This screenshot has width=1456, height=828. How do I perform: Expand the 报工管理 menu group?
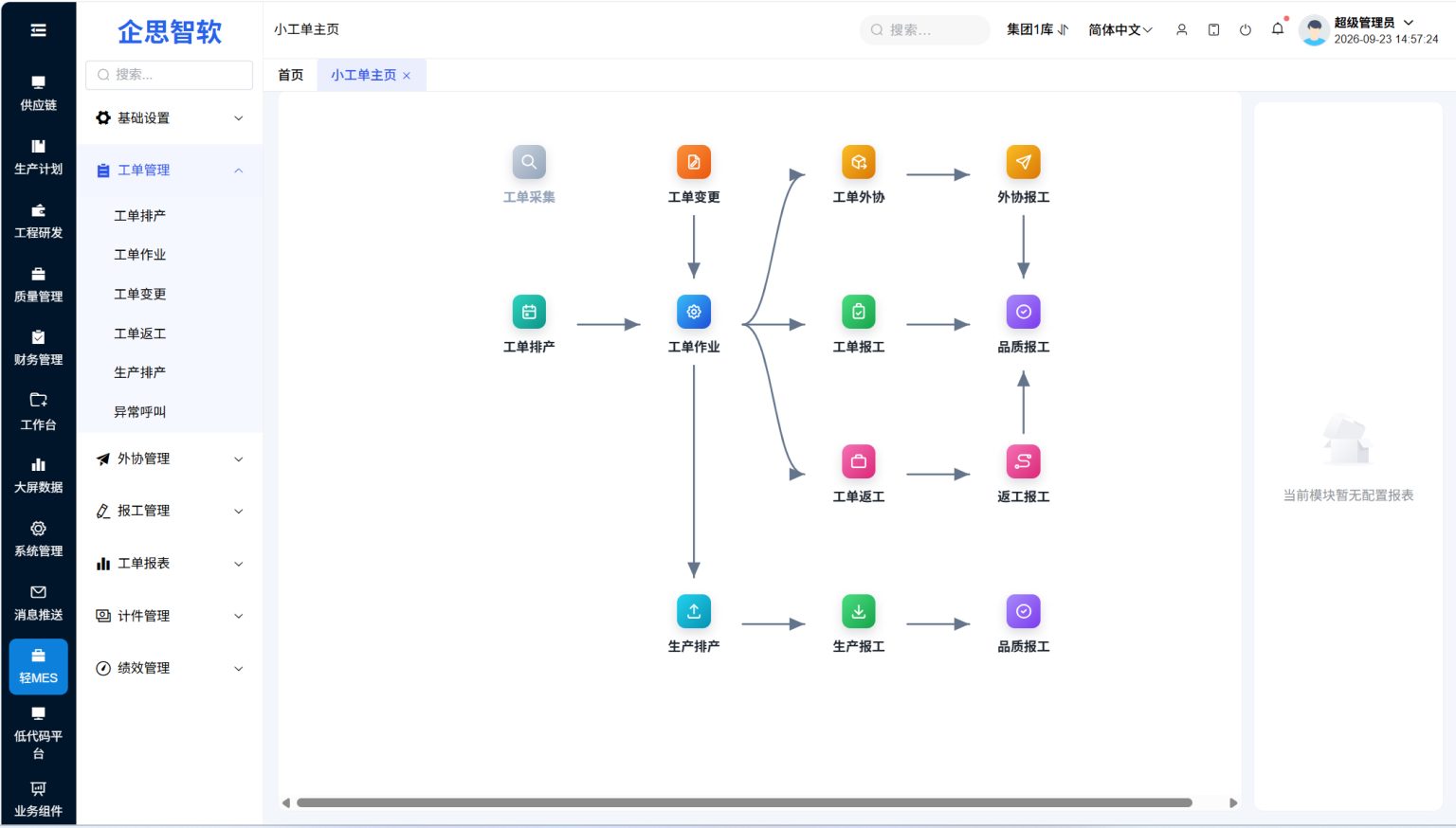tap(170, 511)
